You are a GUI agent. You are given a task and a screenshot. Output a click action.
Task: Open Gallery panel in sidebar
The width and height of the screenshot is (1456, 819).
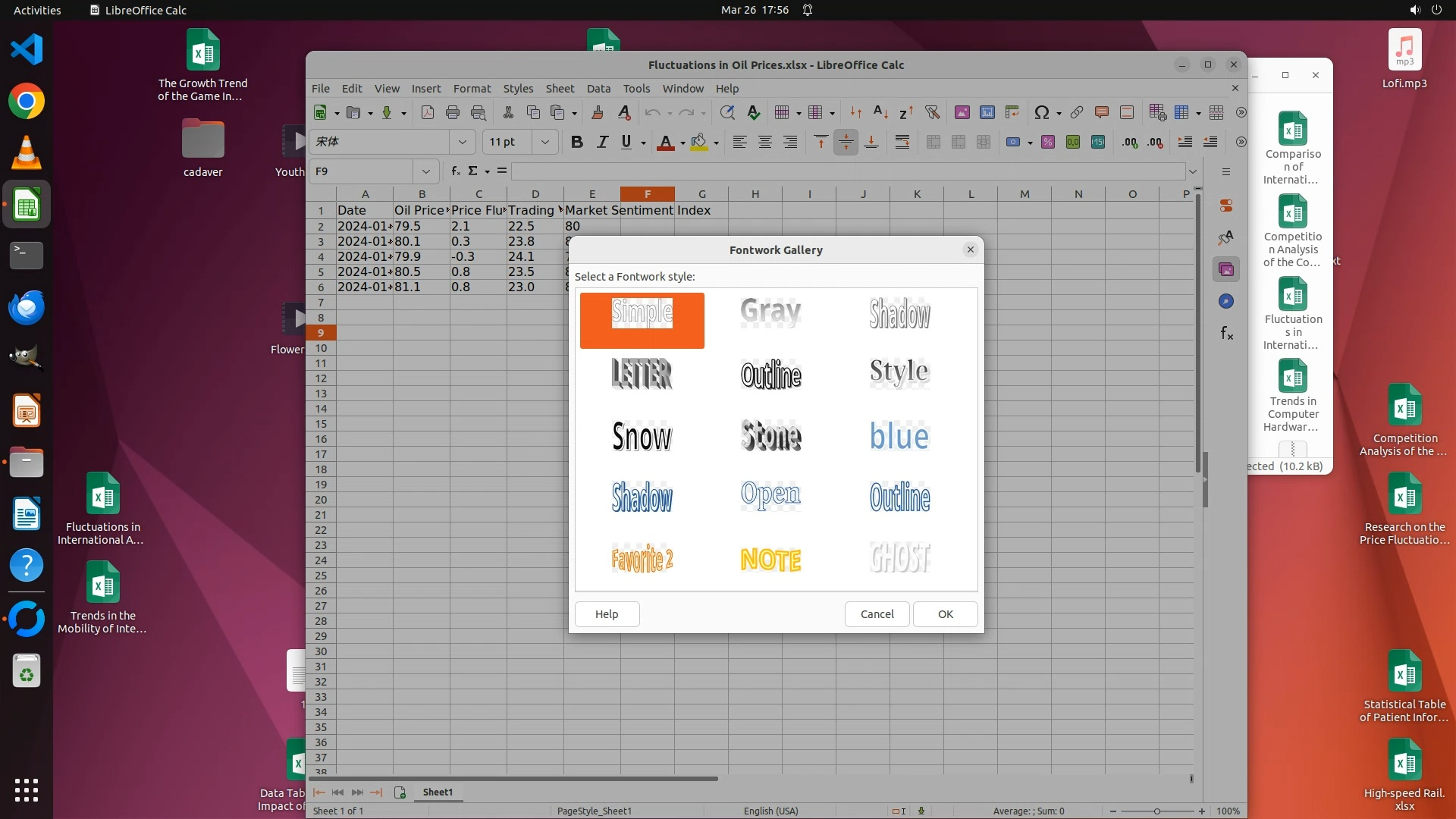(1226, 269)
